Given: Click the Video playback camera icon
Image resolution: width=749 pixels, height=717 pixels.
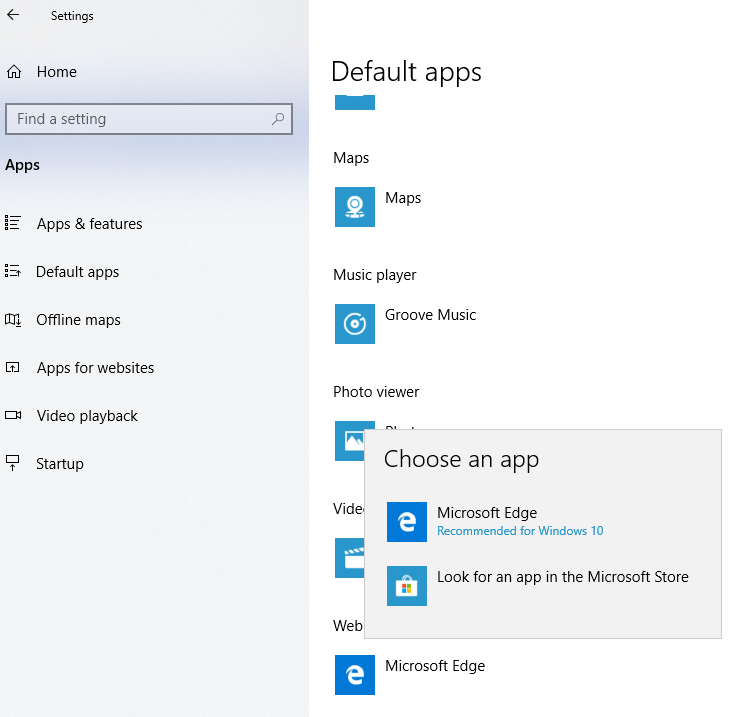Looking at the screenshot, I should point(13,415).
